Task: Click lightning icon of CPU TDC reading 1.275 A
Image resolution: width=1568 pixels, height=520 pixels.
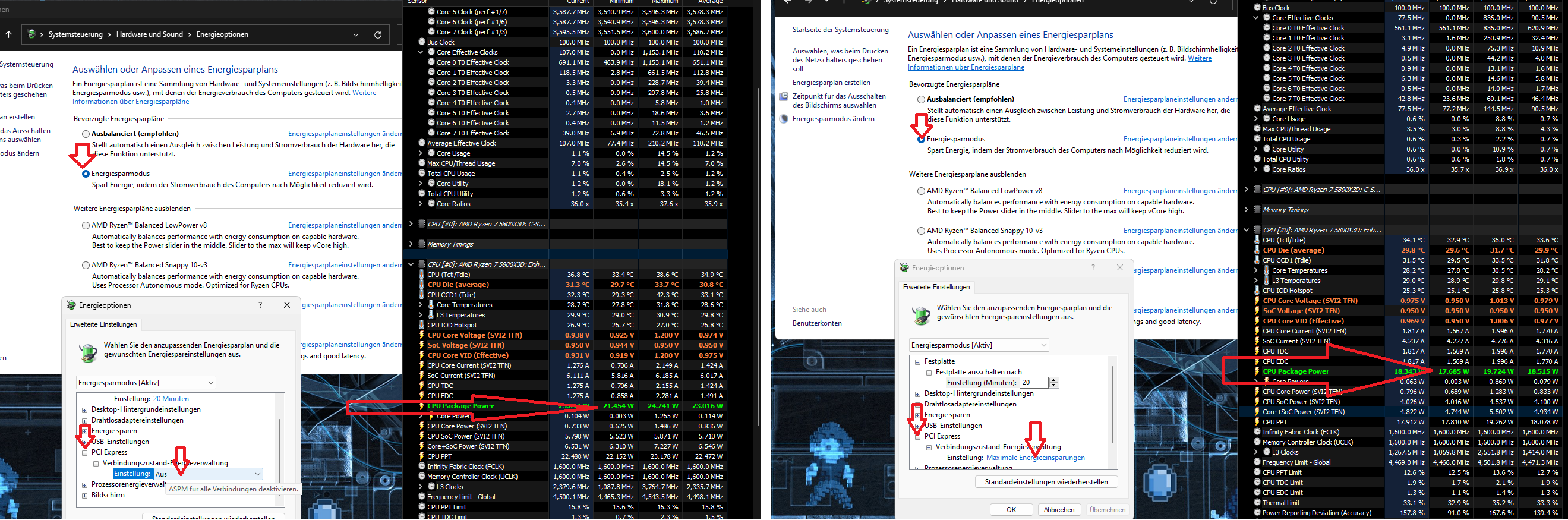Action: click(x=421, y=386)
